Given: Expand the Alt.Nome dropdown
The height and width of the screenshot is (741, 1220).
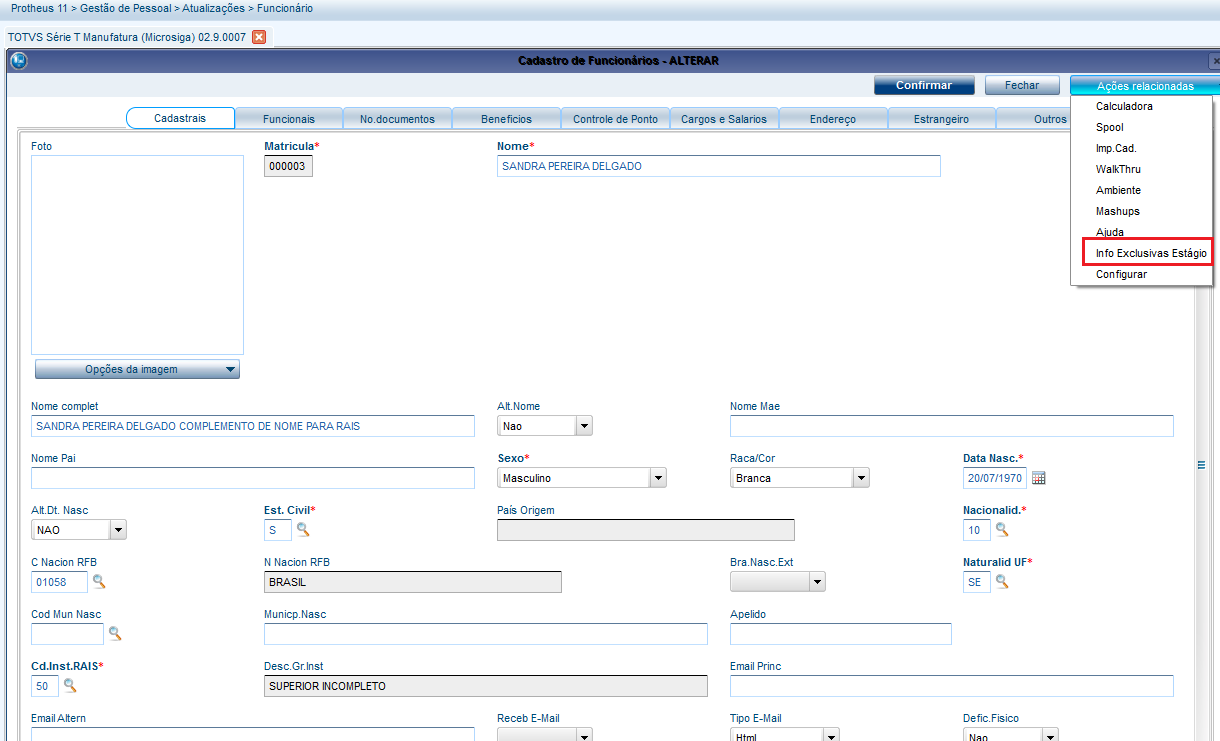Looking at the screenshot, I should pyautogui.click(x=584, y=426).
